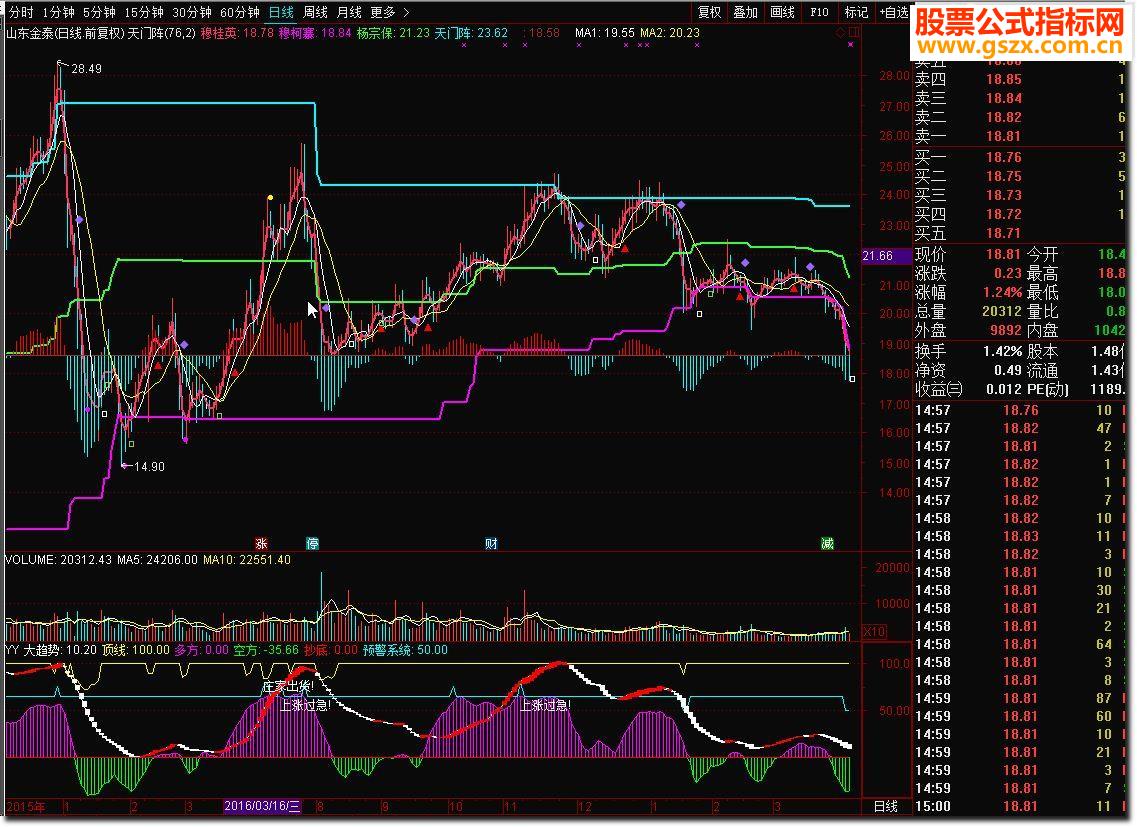Click the 买一 18.76 order row
The height and width of the screenshot is (827, 1137).
1020,157
